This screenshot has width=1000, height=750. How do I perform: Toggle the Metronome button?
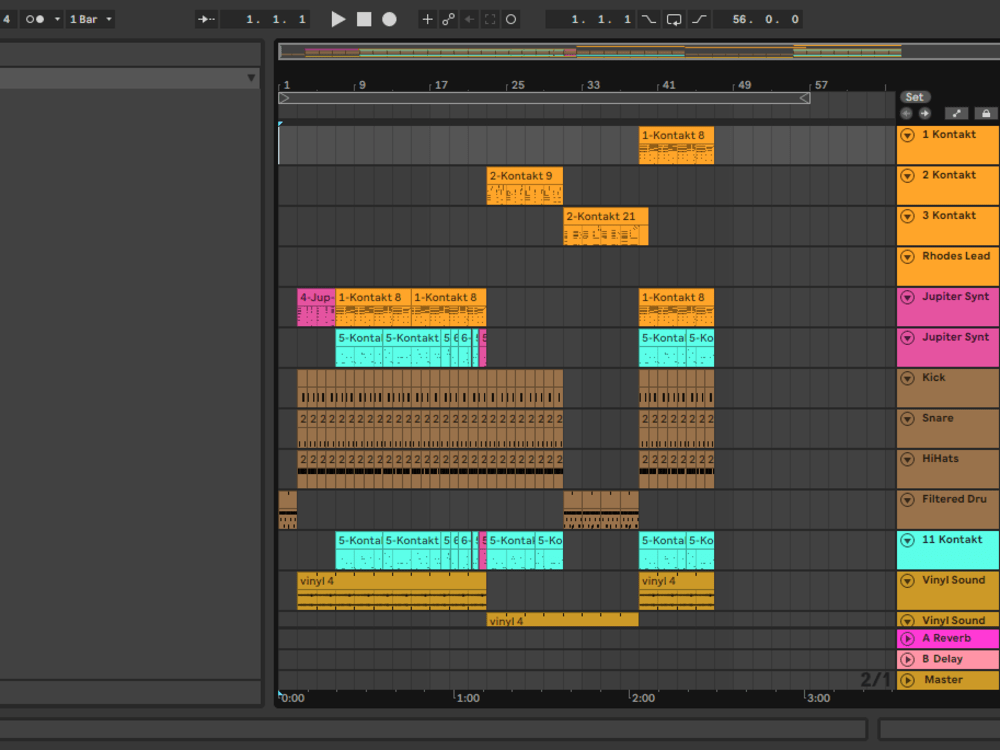(x=35, y=19)
